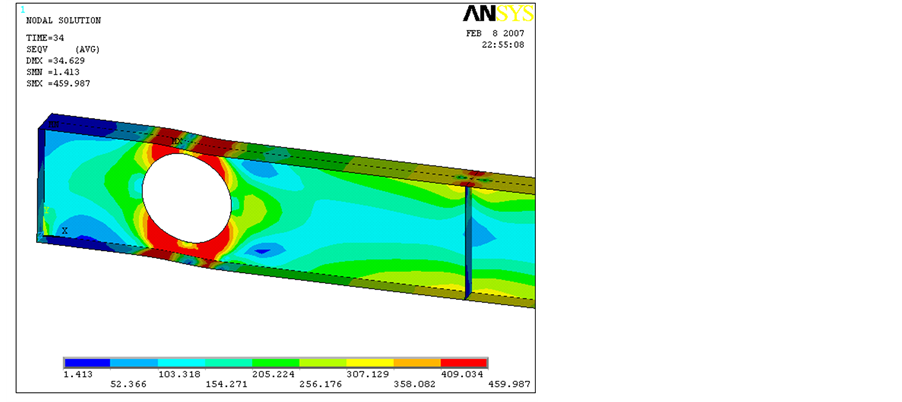Viewport: 902px width, 402px height.
Task: Select the dark blue legend color band
Action: 87,362
